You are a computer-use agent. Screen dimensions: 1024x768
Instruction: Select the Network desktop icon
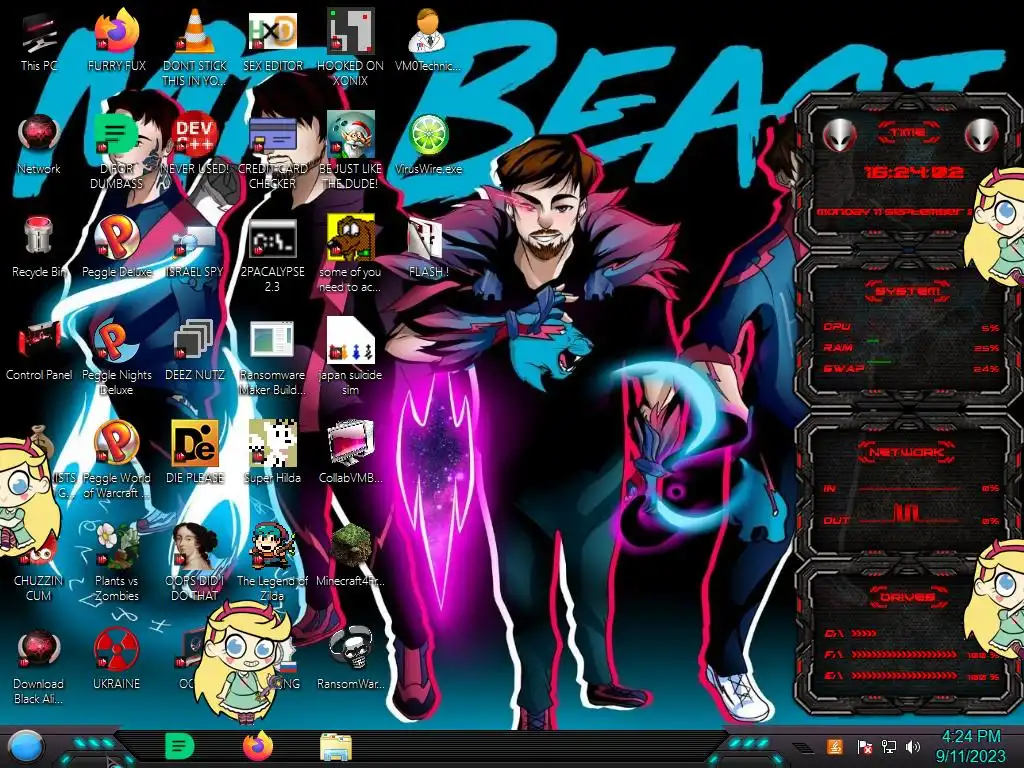pyautogui.click(x=39, y=145)
